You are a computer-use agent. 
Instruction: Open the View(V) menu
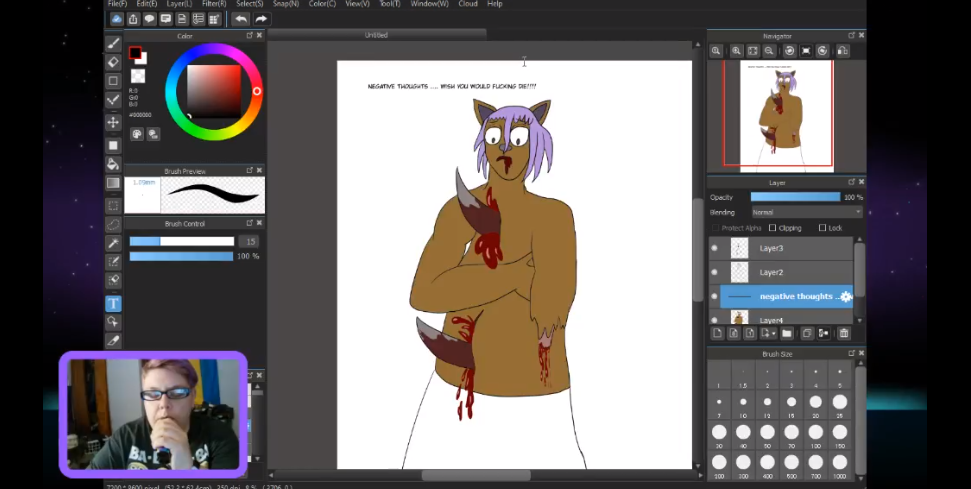point(357,4)
